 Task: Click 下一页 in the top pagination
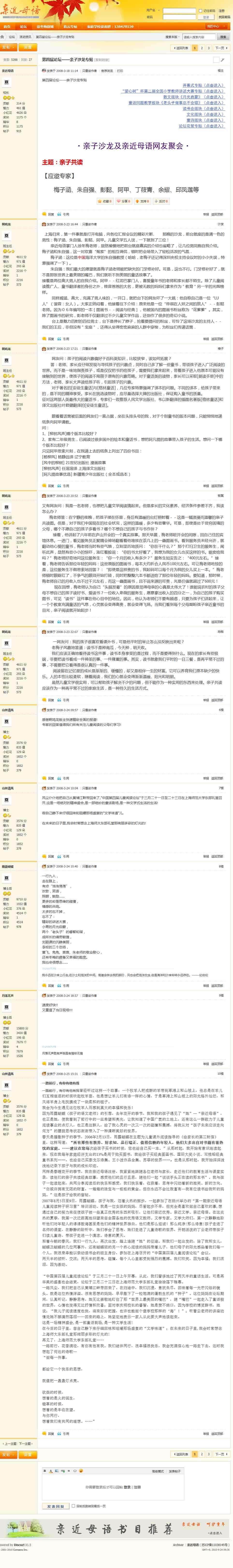click(x=221, y=47)
